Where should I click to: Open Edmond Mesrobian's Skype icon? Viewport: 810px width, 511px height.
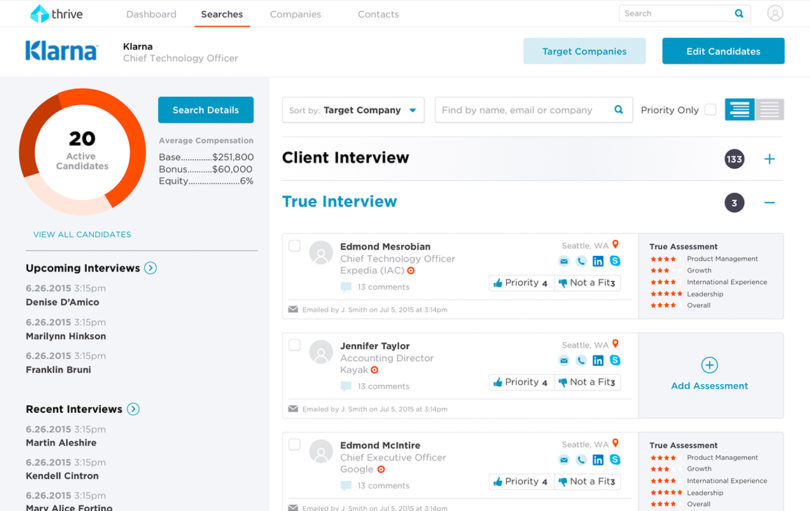click(615, 260)
